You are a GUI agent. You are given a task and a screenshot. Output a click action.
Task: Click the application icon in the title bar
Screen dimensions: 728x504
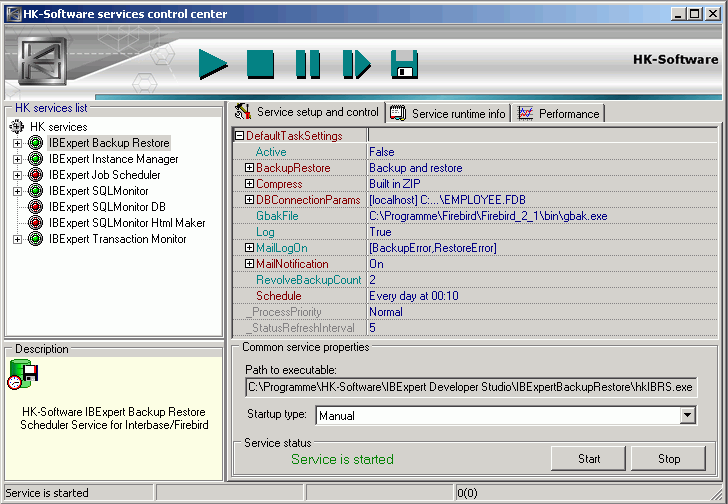[14, 14]
